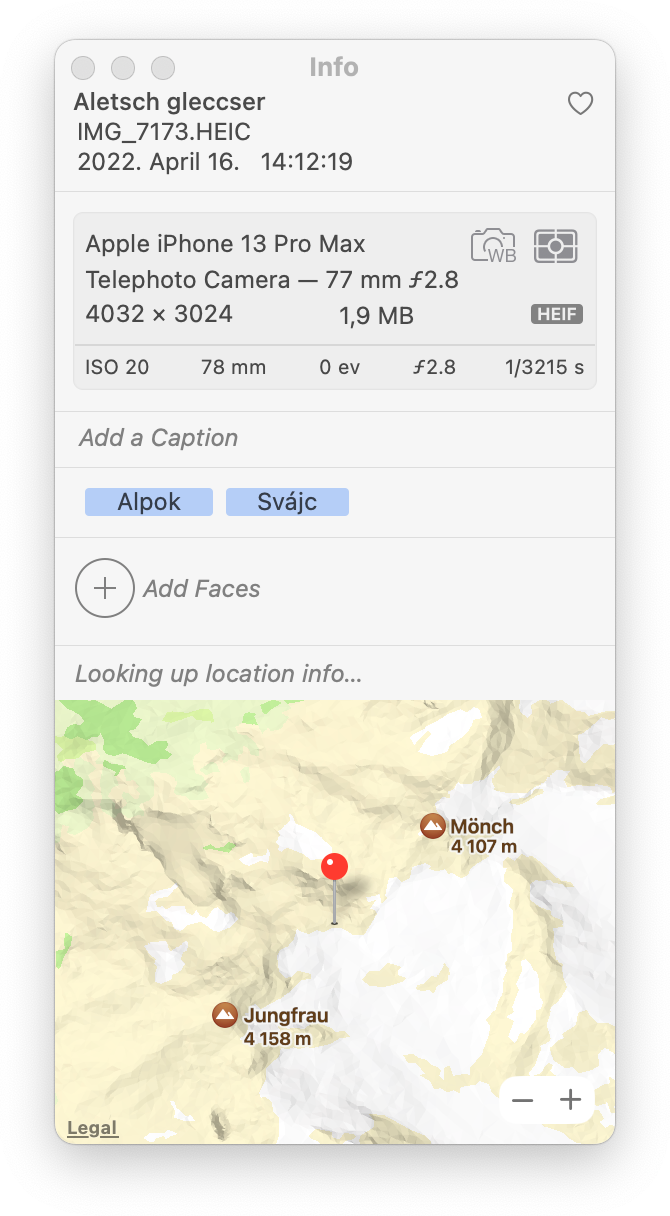Screen dimensions: 670x1216
Task: Click the Jungfrau 4 158 m map label
Action: pyautogui.click(x=284, y=1026)
